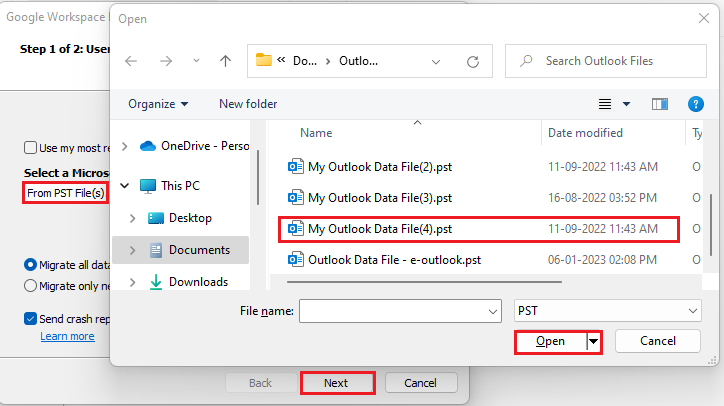Click icon of My Outlook Data File(3).pst
This screenshot has height=406, width=724.
coord(296,198)
